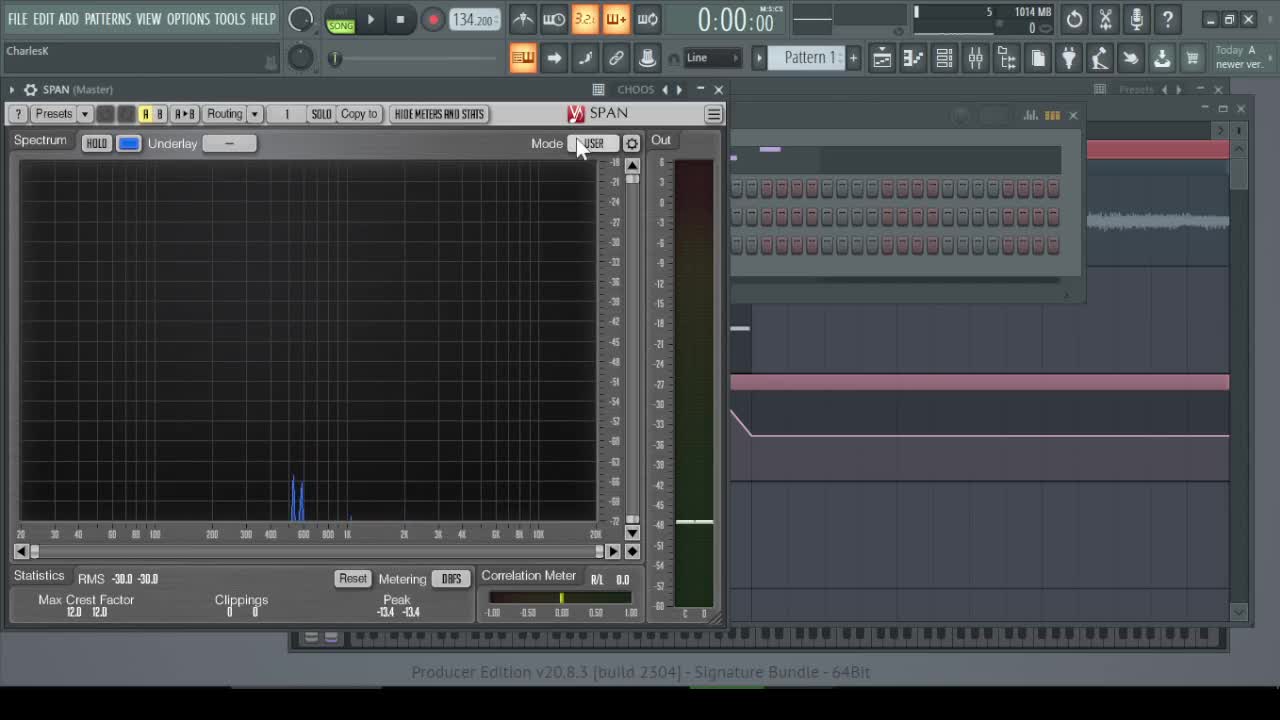Screen dimensions: 1280x720
Task: Open the plugin picker plug icon
Action: coord(1069,59)
